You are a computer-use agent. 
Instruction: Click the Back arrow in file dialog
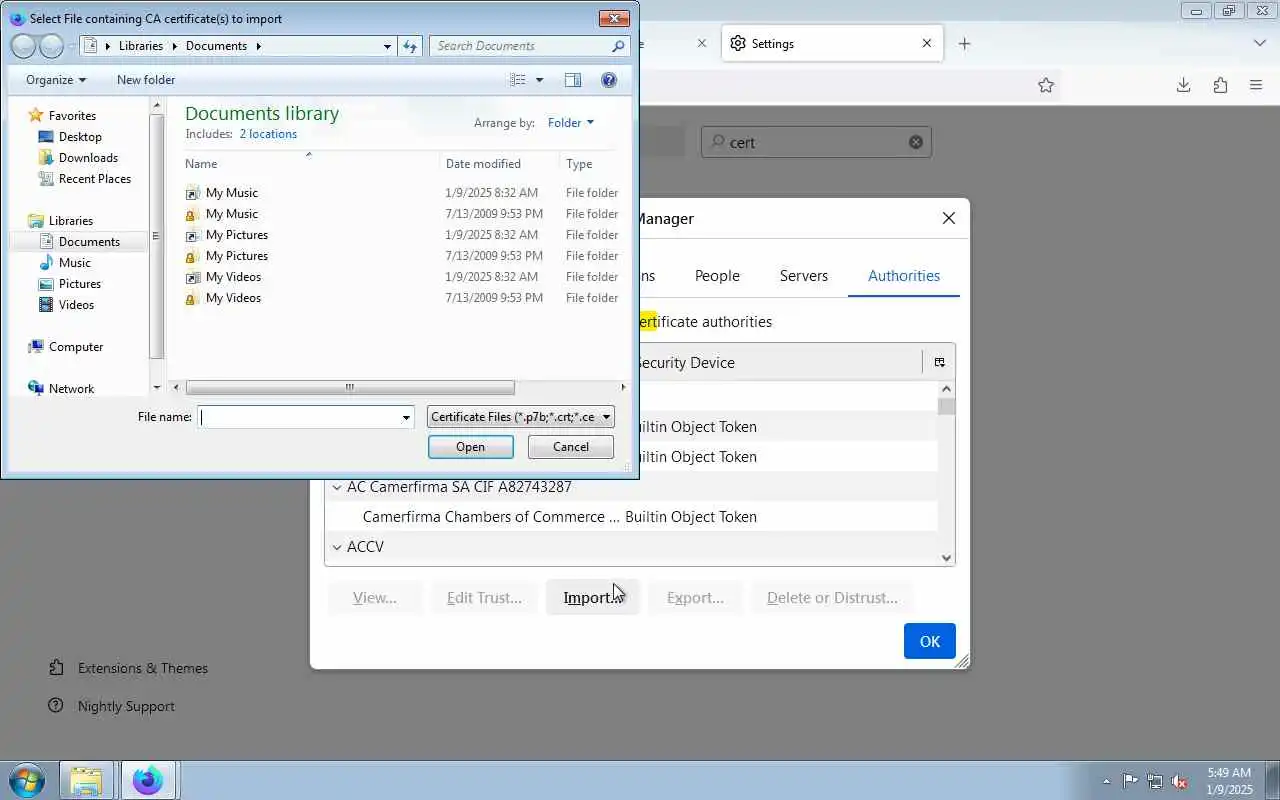click(24, 46)
